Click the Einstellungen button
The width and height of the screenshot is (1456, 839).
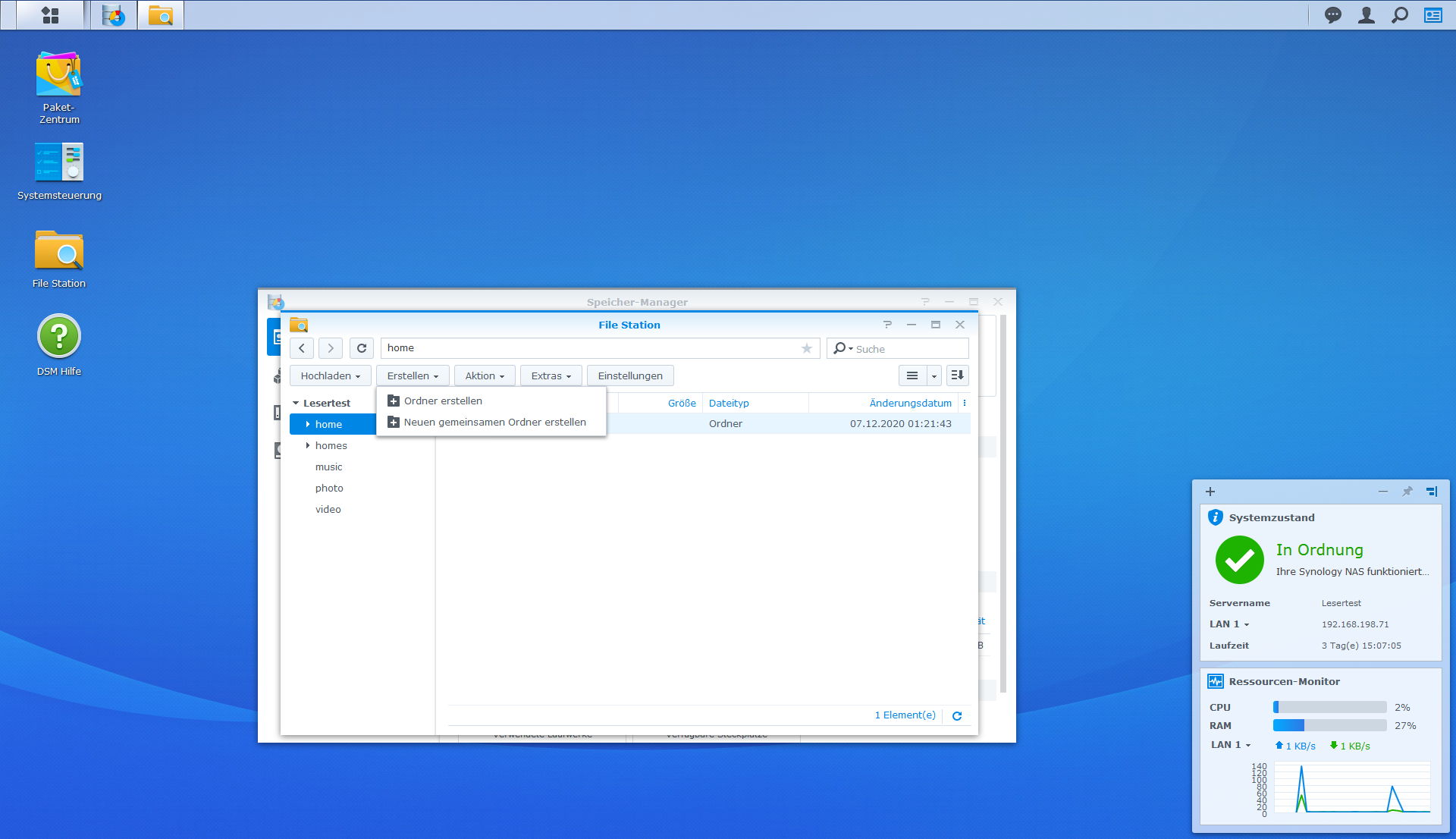click(629, 376)
